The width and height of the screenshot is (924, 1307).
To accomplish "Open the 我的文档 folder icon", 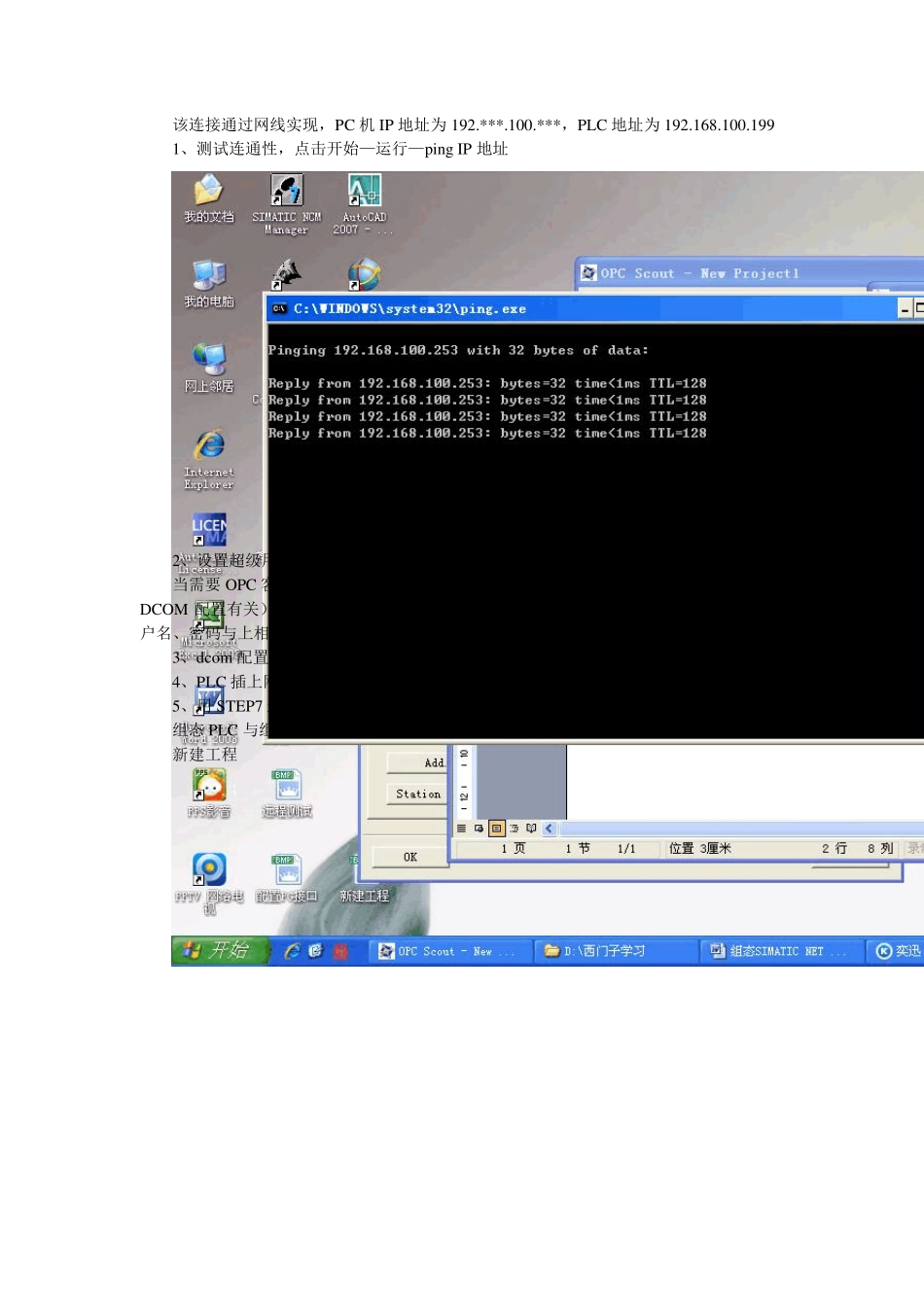I will (208, 192).
